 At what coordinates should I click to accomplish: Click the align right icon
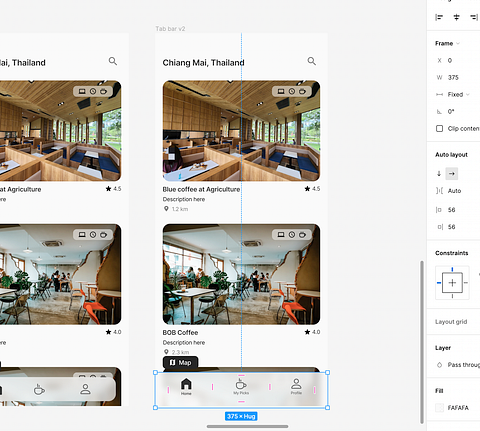474,17
